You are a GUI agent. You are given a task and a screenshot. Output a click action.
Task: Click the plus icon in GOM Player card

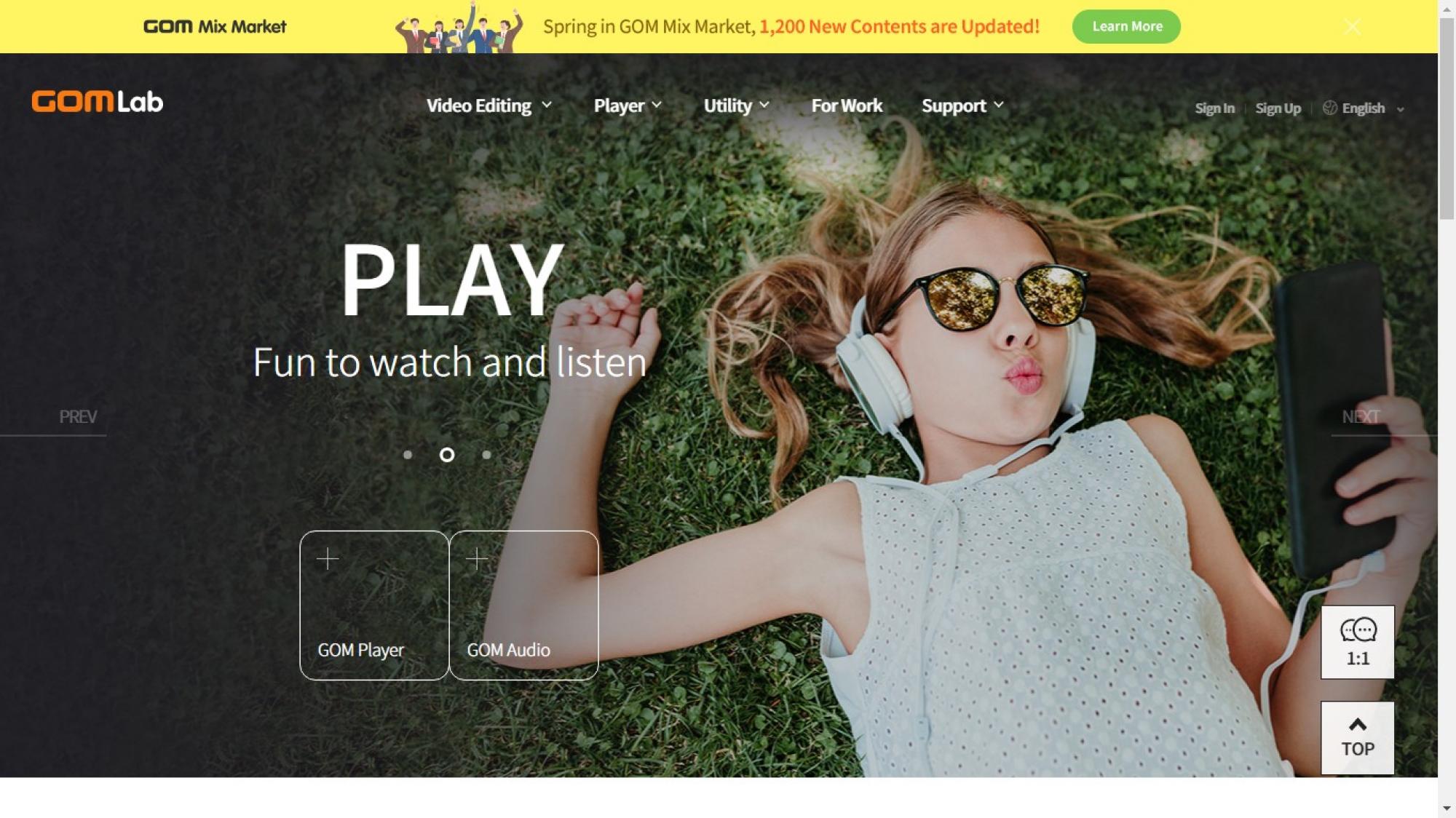pos(328,558)
